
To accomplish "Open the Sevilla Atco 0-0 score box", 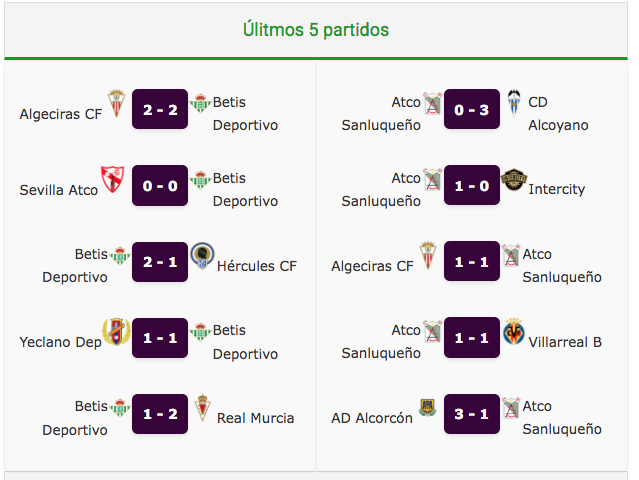I will point(160,185).
